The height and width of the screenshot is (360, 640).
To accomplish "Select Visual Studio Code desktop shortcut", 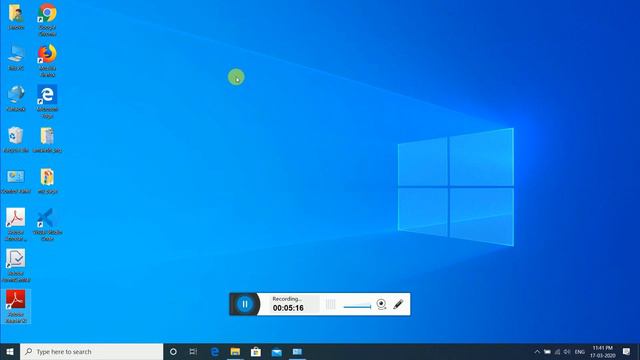I will [x=47, y=224].
